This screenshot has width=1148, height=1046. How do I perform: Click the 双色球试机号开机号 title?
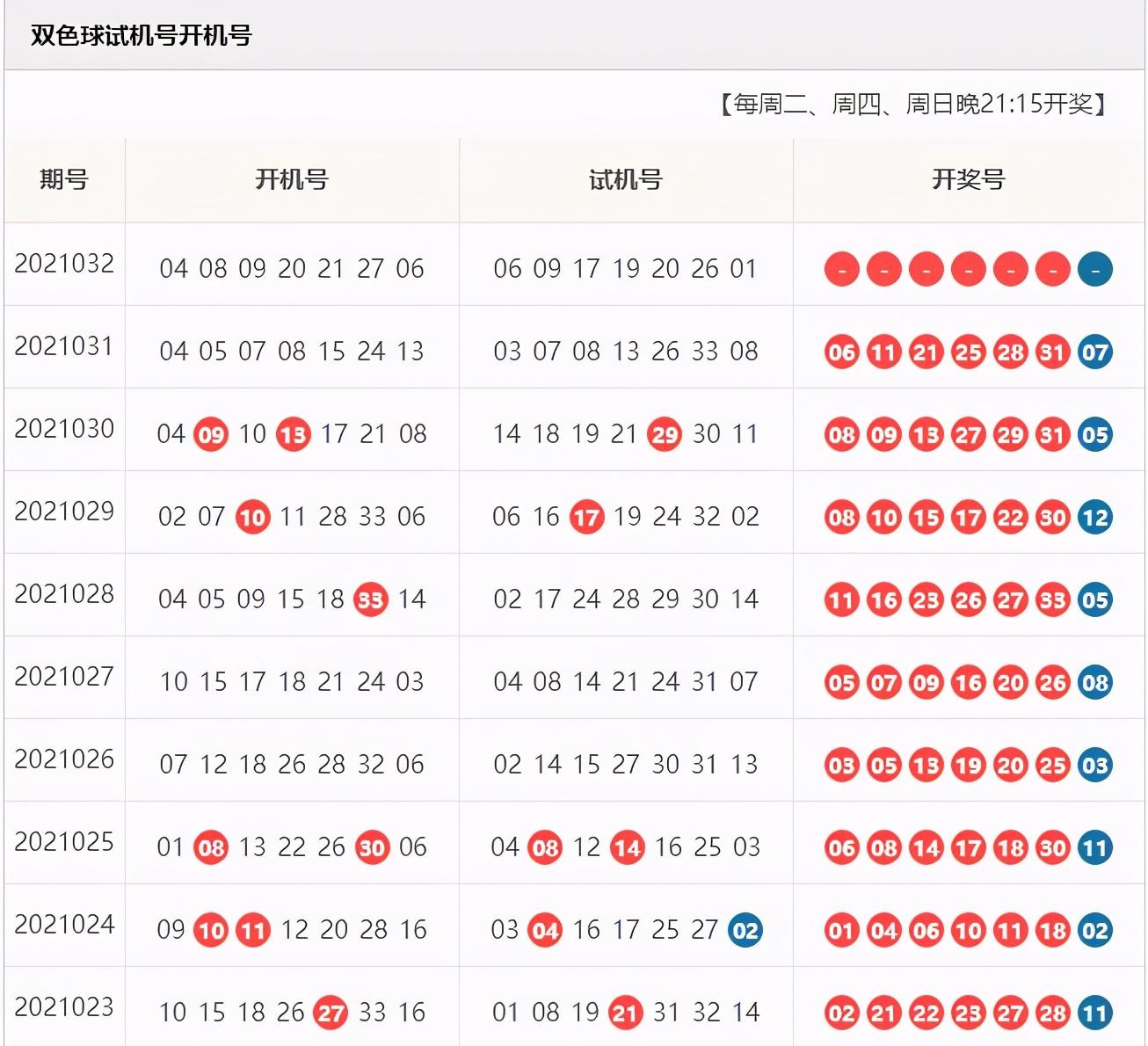(141, 35)
